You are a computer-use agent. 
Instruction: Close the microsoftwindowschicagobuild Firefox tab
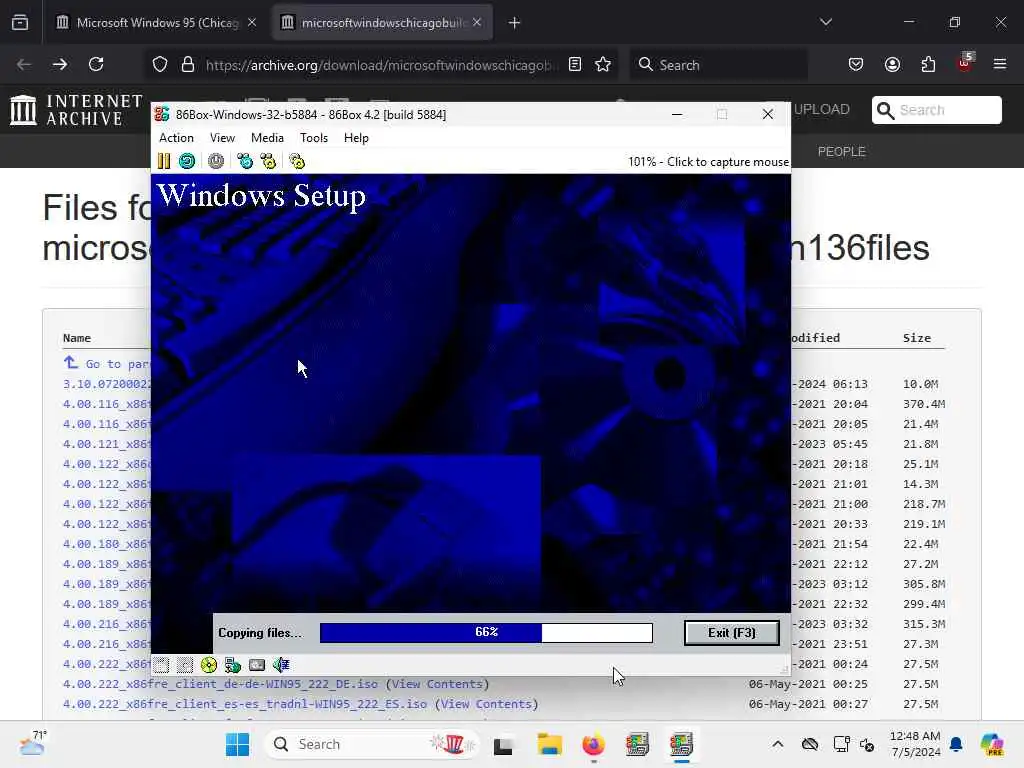pos(477,22)
